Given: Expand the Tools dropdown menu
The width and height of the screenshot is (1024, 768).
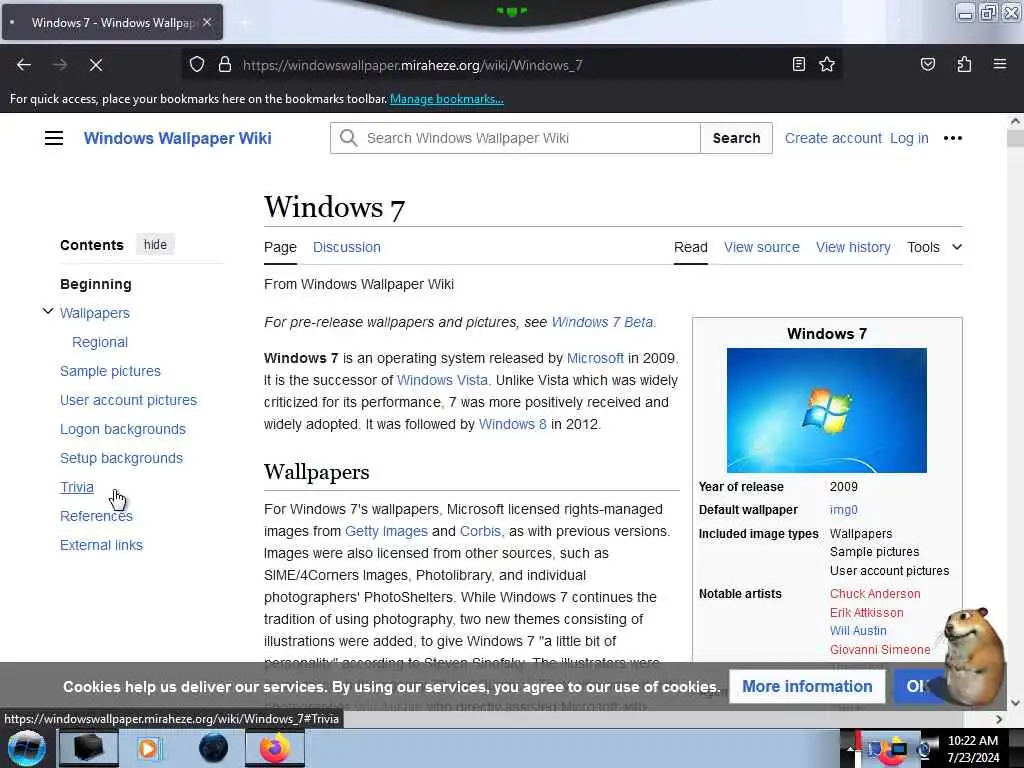Looking at the screenshot, I should click(935, 247).
